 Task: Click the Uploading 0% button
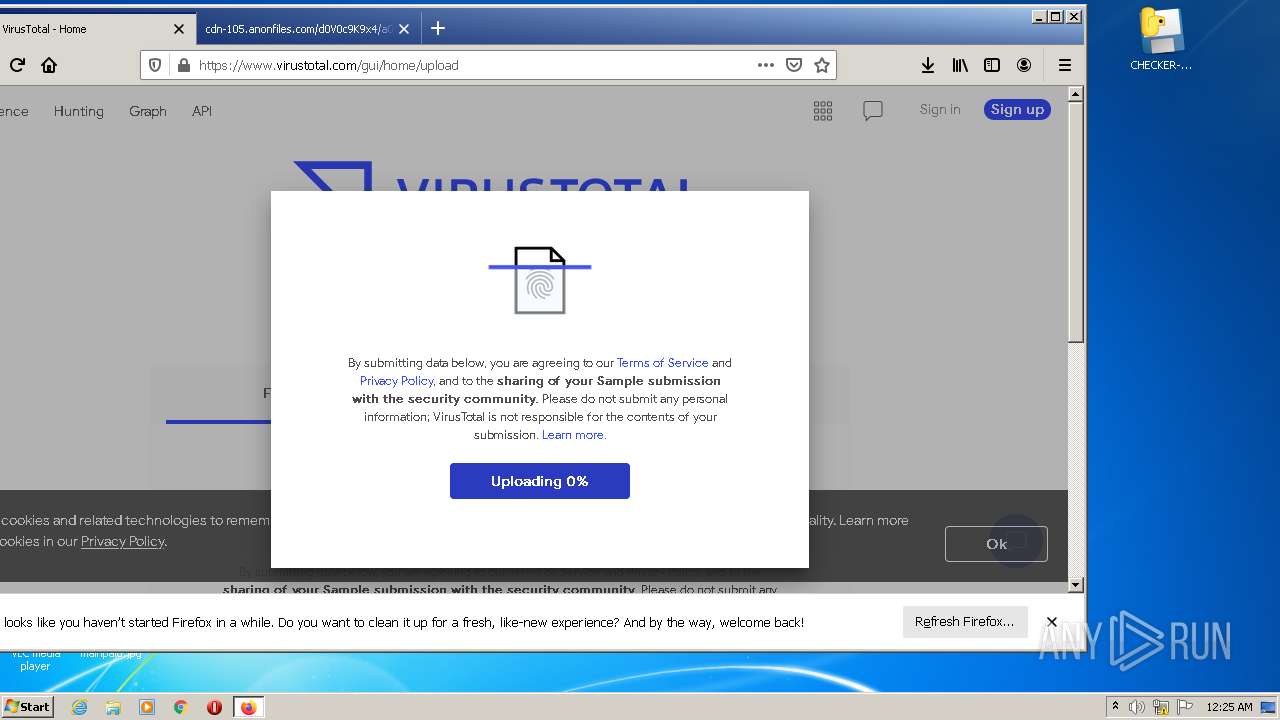pyautogui.click(x=540, y=481)
